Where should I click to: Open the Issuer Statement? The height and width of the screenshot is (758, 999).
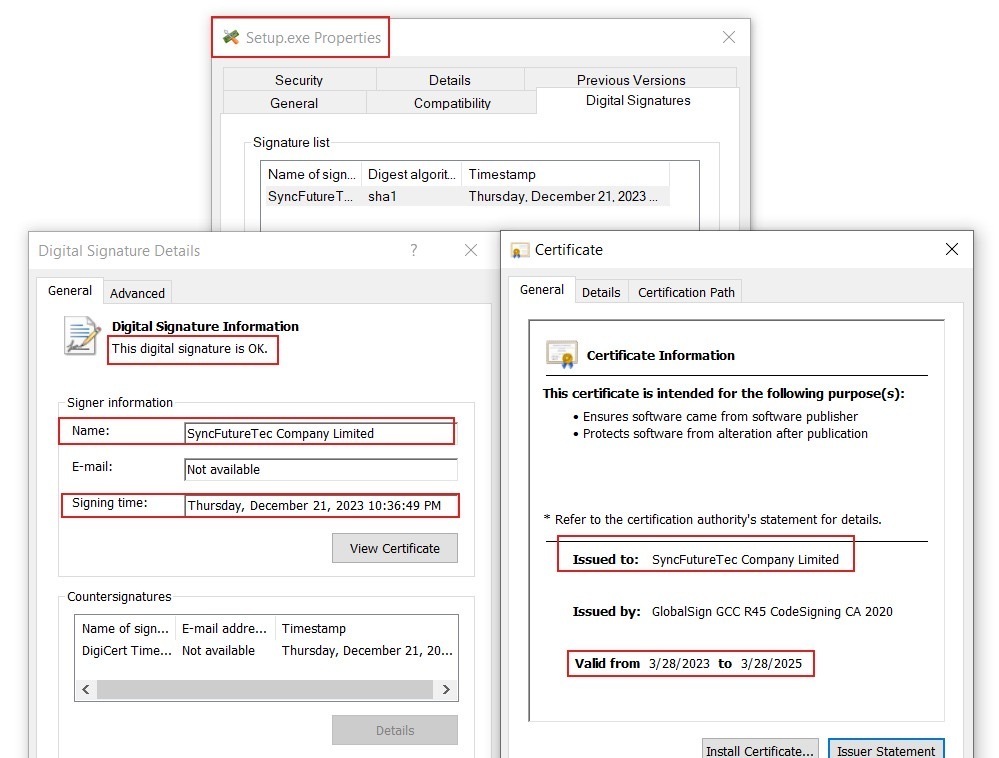coord(885,750)
